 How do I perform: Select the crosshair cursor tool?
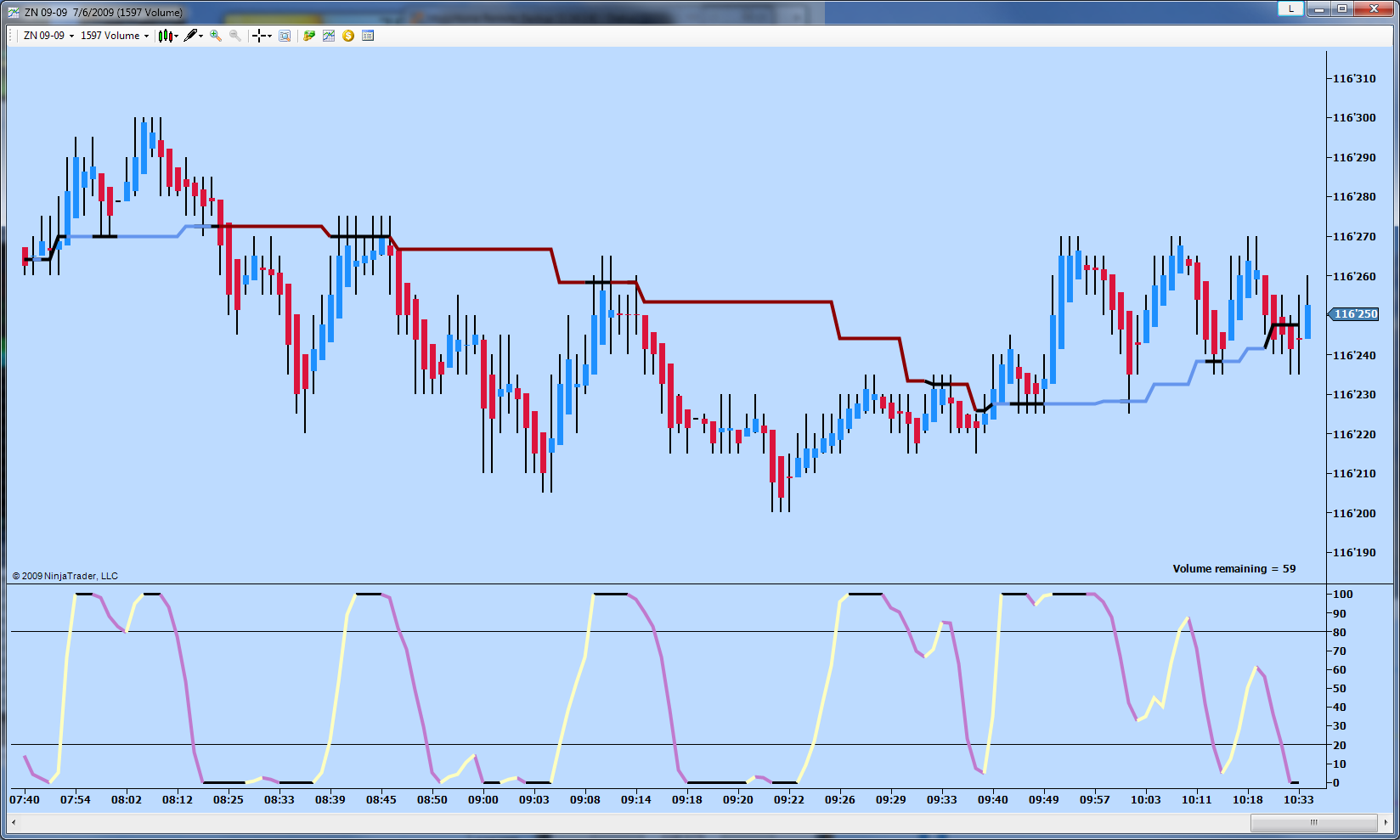pos(259,36)
